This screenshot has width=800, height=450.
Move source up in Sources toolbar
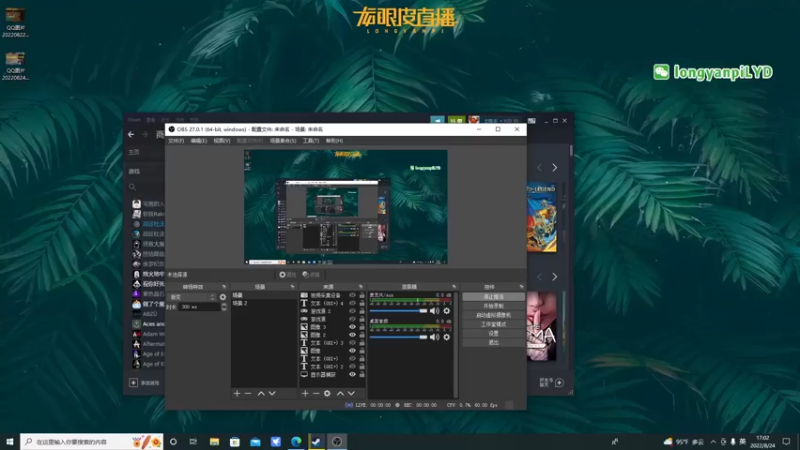pyautogui.click(x=340, y=393)
